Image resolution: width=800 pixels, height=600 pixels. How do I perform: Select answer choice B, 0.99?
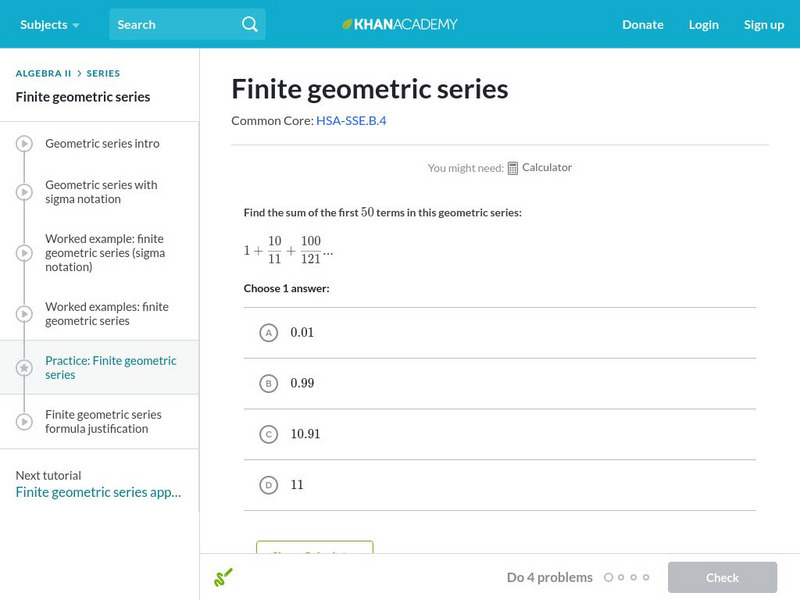point(268,383)
